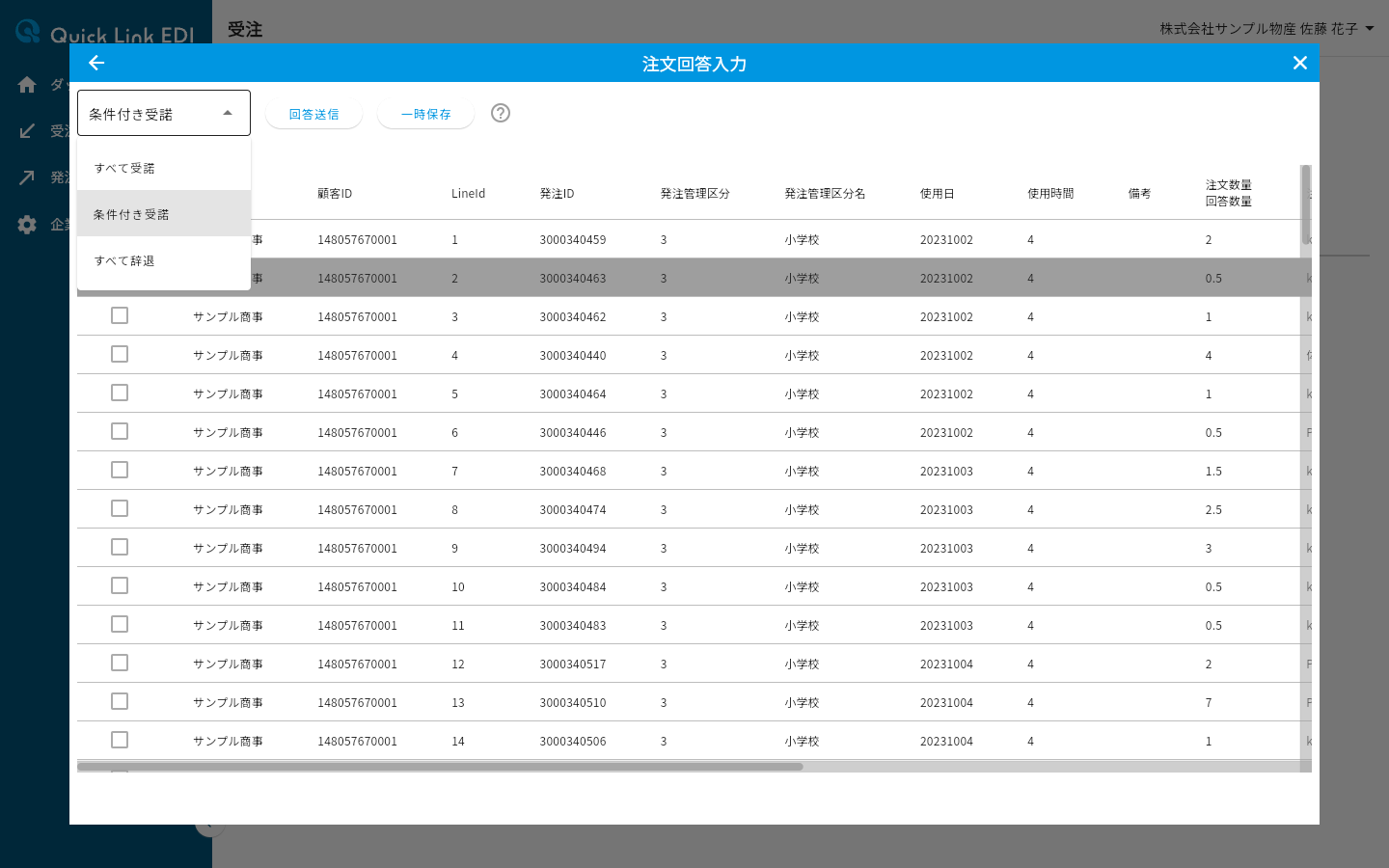
Task: Select the checkbox for LineId 10 row
Action: click(x=120, y=585)
